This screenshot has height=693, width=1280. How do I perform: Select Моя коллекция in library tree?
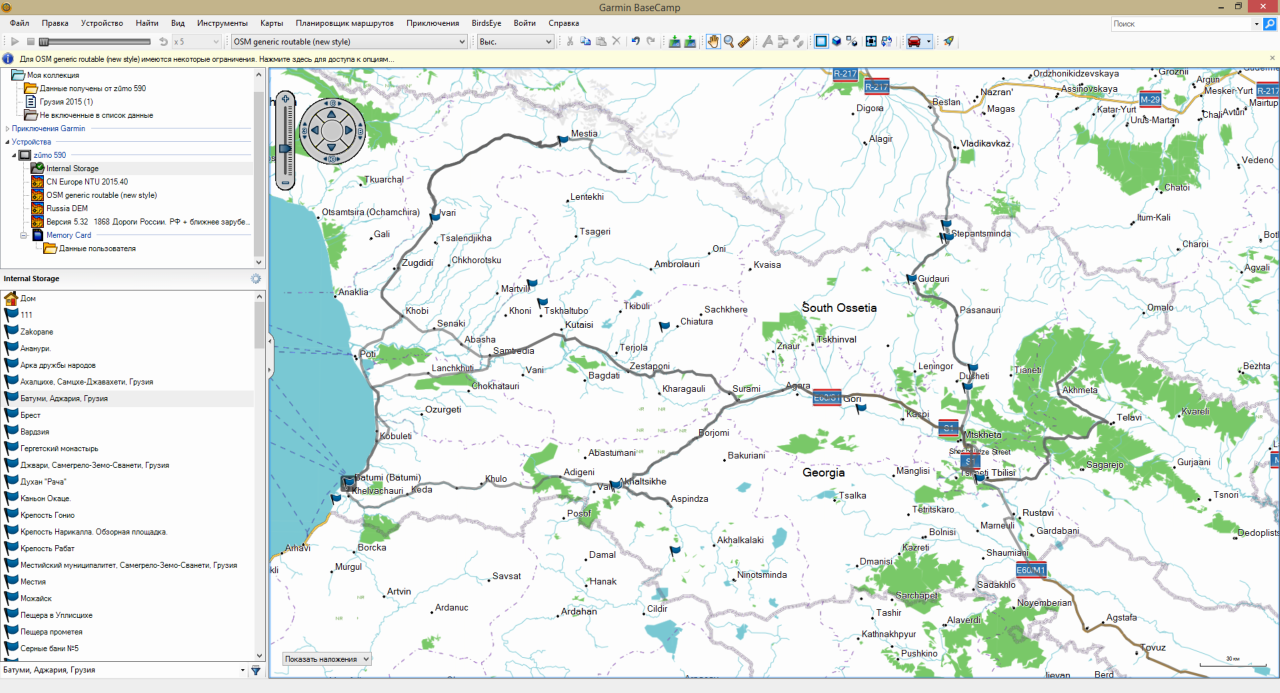point(53,75)
